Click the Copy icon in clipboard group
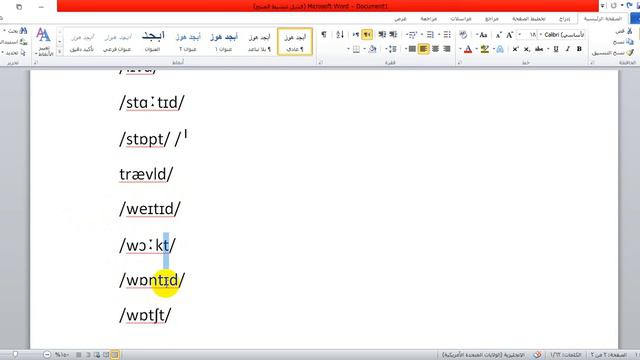This screenshot has width=640, height=360. 630,42
